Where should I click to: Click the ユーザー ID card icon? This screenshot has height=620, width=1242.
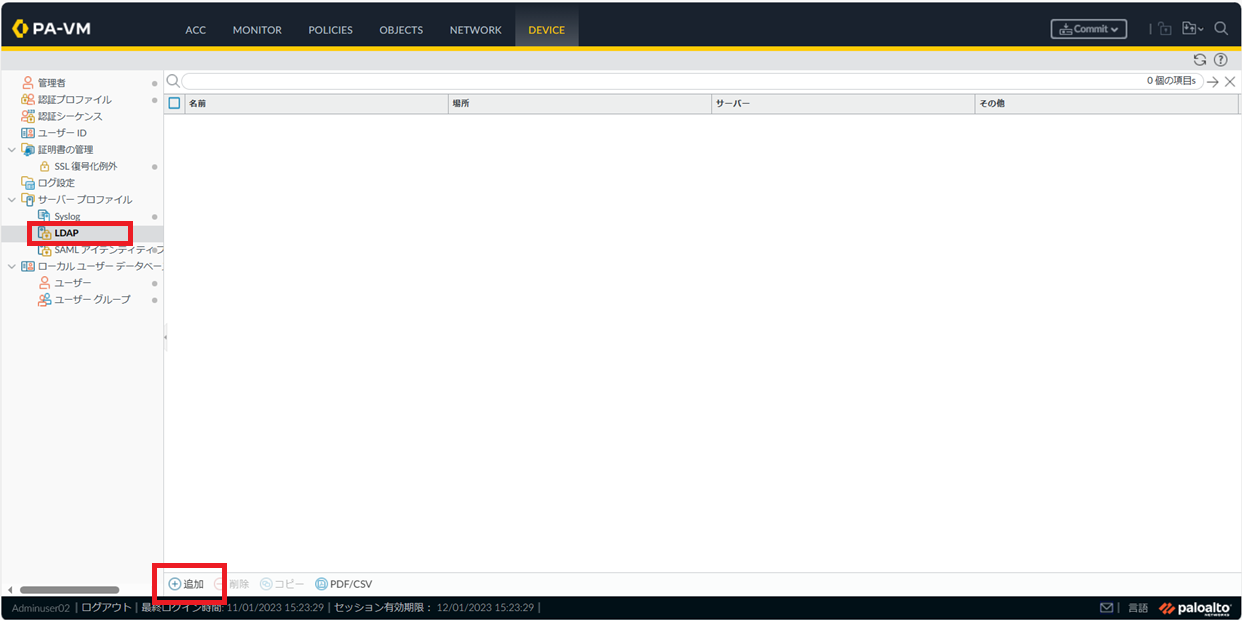point(28,133)
